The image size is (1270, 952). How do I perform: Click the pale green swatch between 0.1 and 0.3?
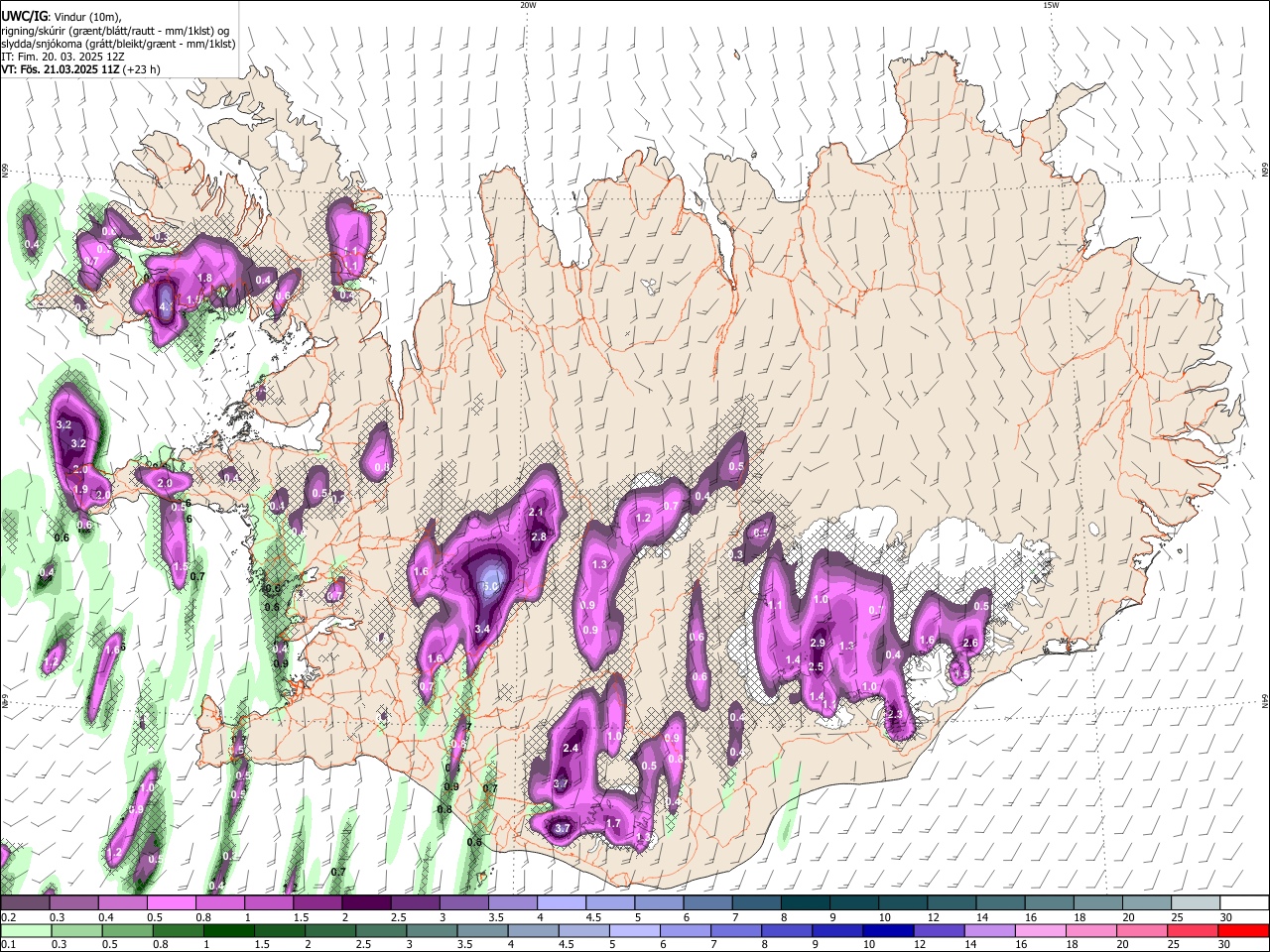[25, 930]
